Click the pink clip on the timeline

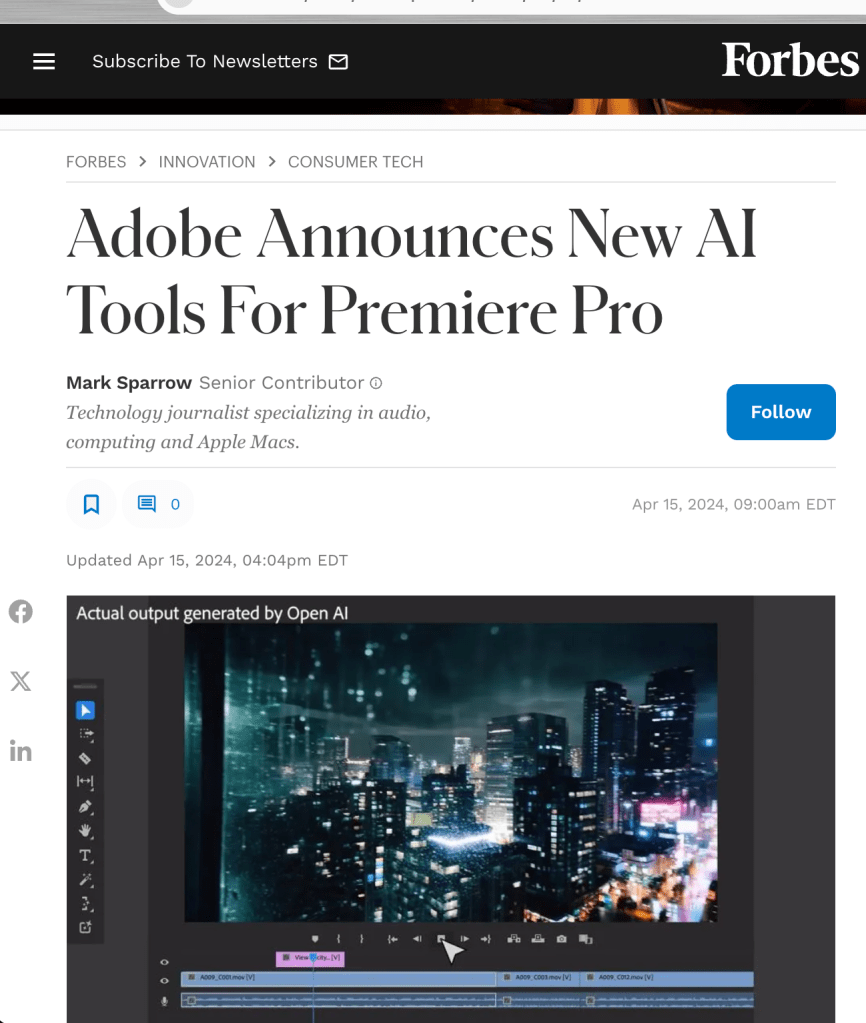pyautogui.click(x=310, y=958)
